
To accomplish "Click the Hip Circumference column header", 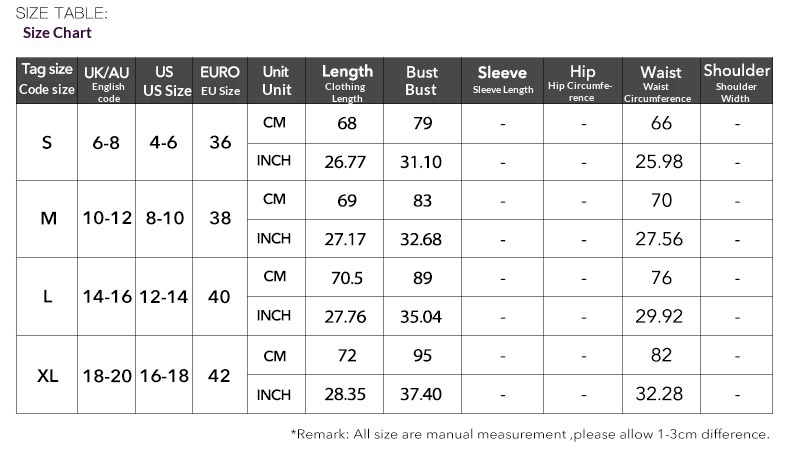I will [582, 82].
